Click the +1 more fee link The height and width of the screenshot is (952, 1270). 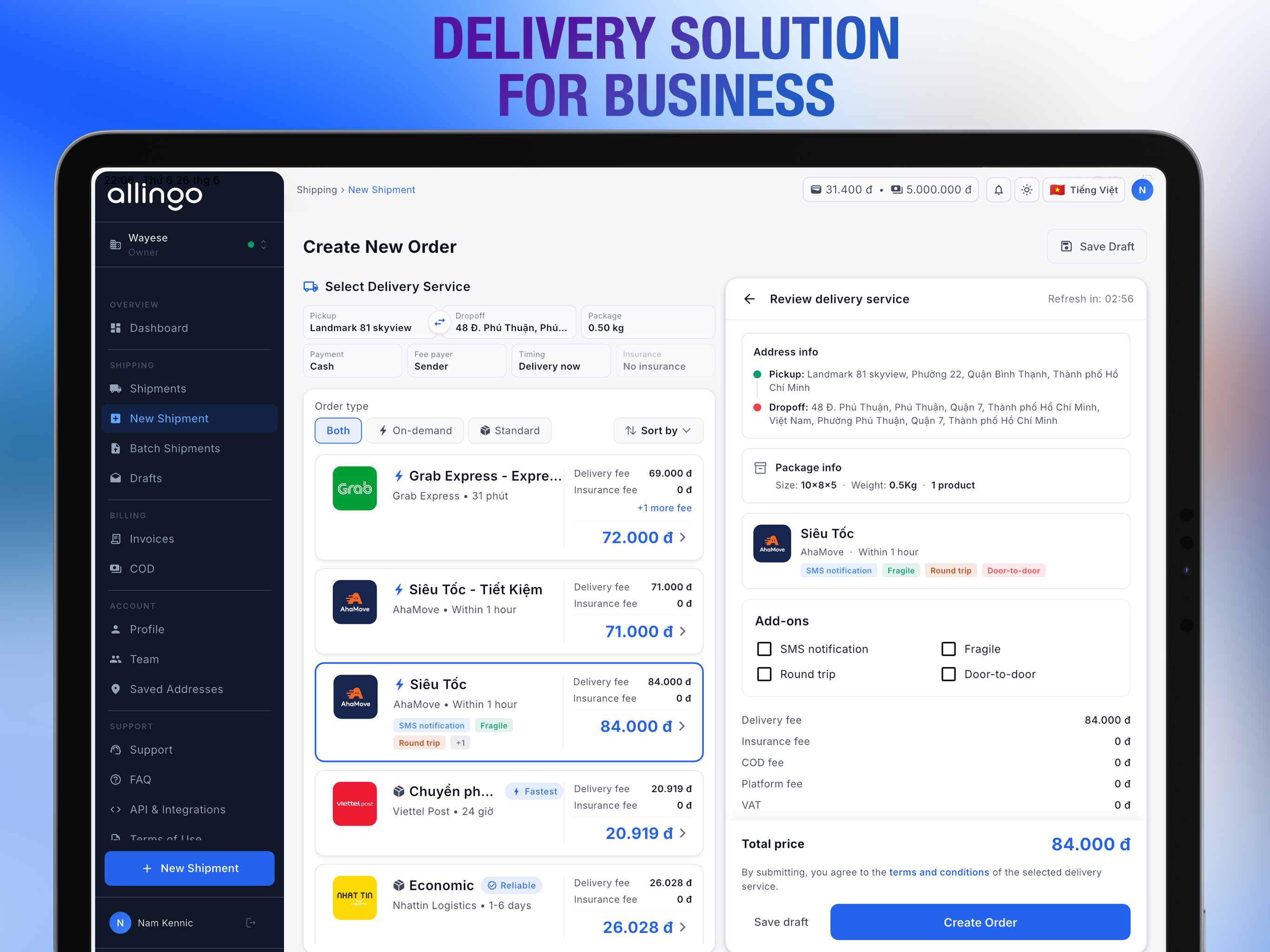tap(664, 508)
